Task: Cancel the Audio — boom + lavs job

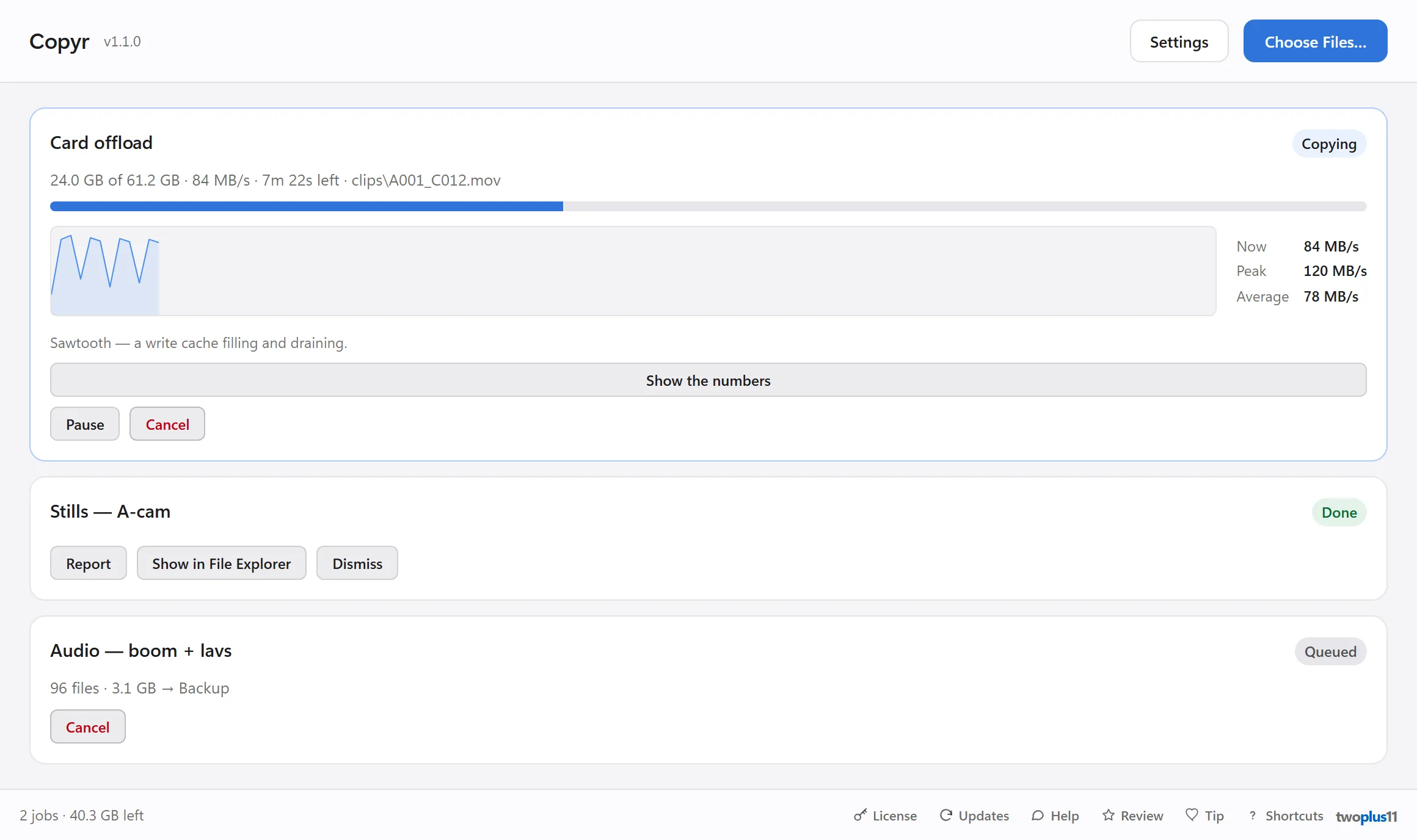Action: 88,726
